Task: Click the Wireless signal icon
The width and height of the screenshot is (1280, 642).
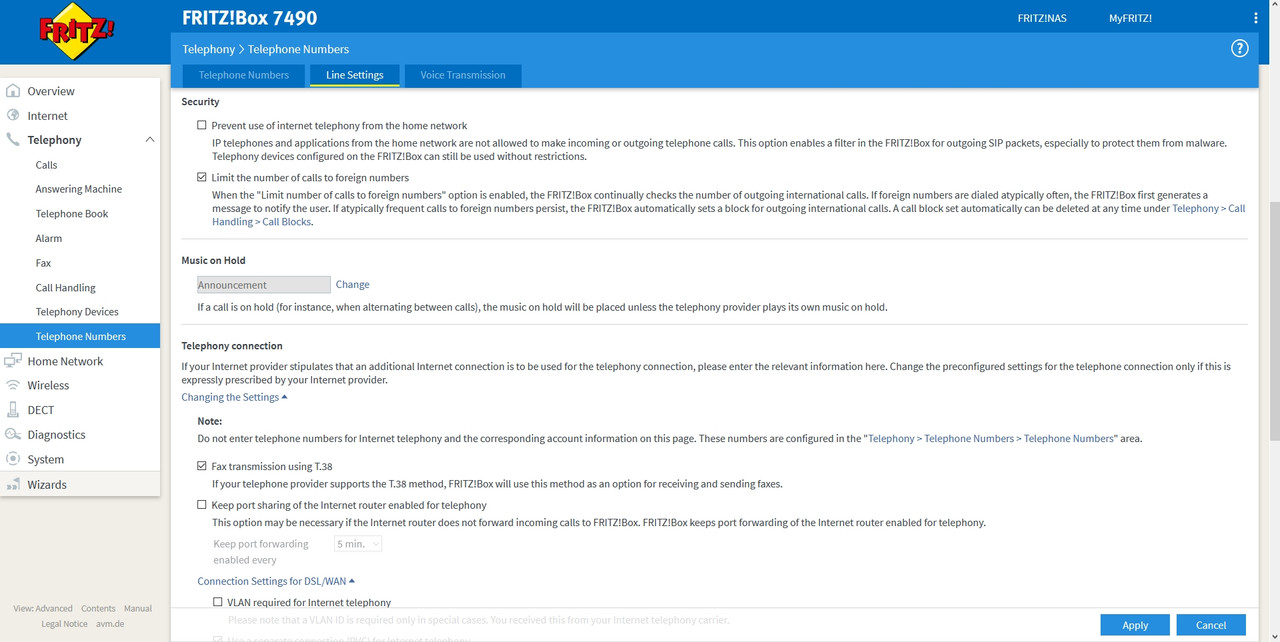Action: pyautogui.click(x=13, y=385)
